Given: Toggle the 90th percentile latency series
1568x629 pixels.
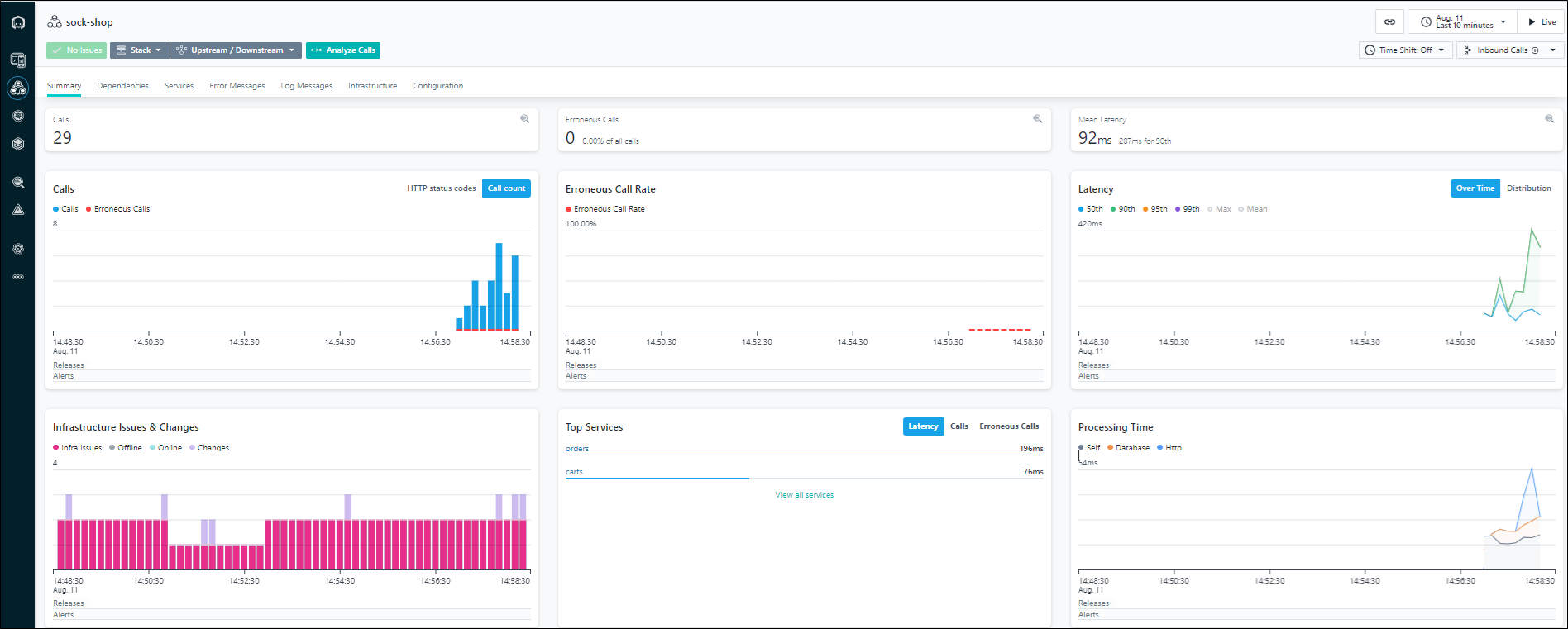Looking at the screenshot, I should pyautogui.click(x=1123, y=209).
